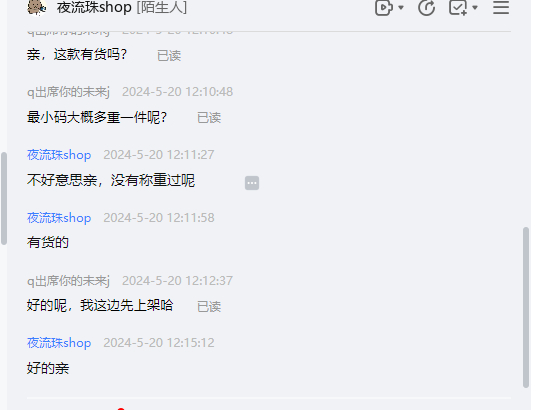Image resolution: width=537 pixels, height=410 pixels.
Task: Click the 夜流珠shop sender name at 12:11:58
Action: click(59, 218)
